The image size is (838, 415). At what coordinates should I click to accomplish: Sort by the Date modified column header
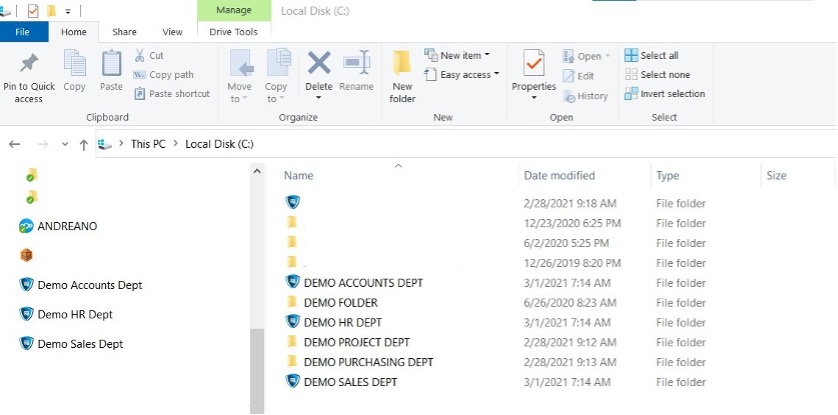coord(559,176)
